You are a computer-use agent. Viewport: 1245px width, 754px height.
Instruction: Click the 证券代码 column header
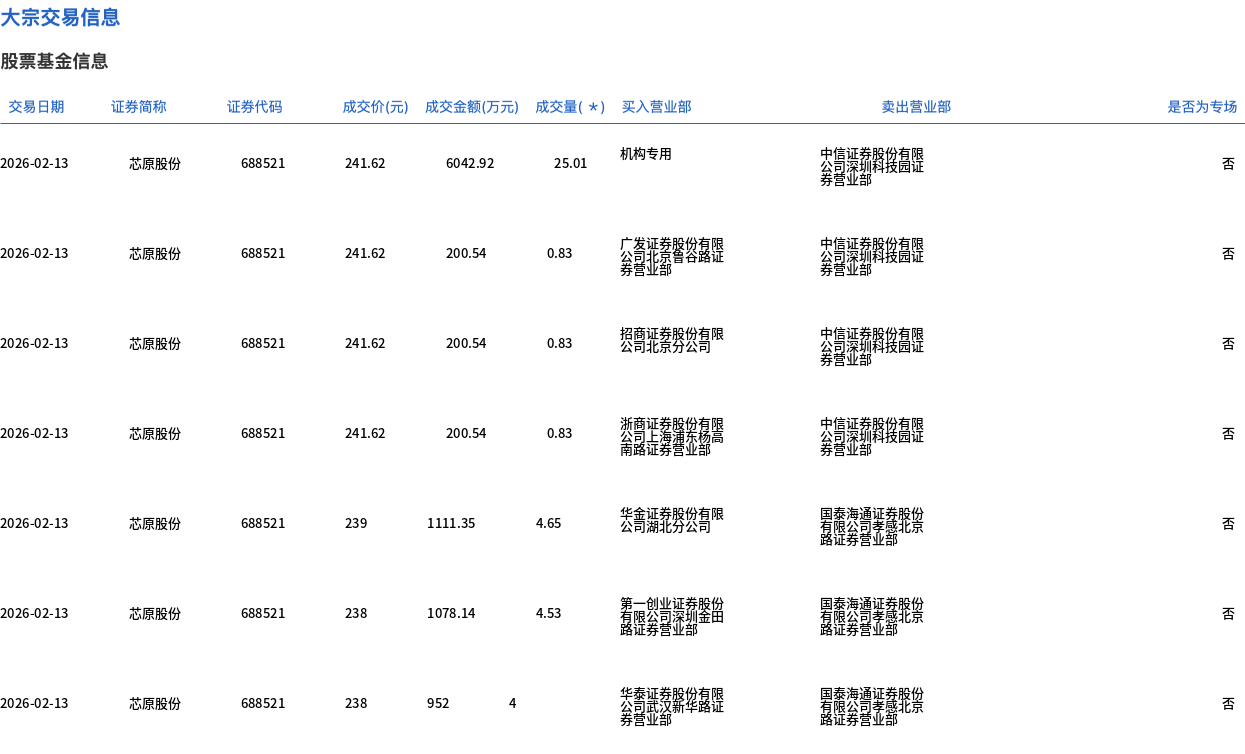[255, 107]
